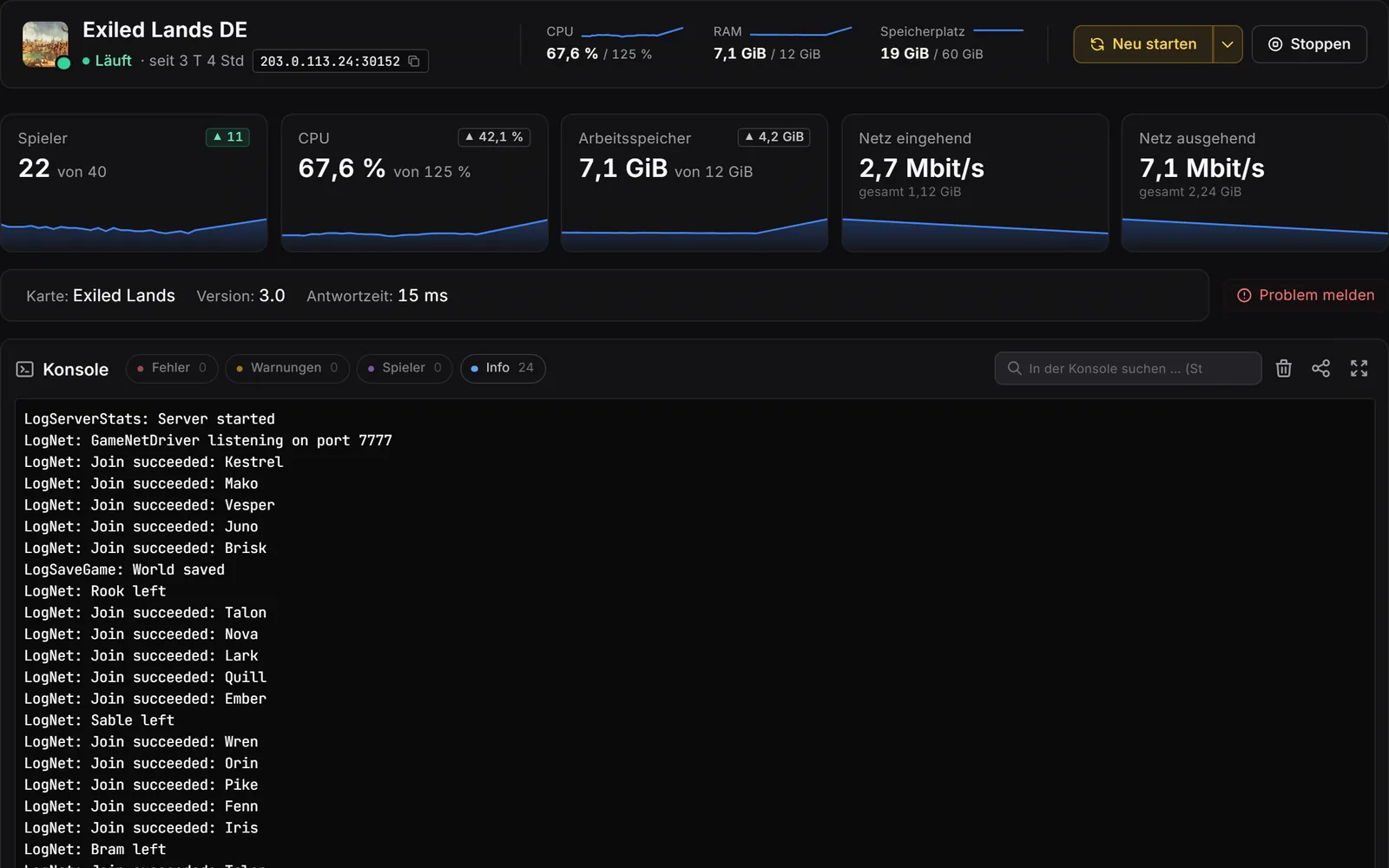
Task: Select log line 'LogSaveGame: World saved'
Action: 124,569
